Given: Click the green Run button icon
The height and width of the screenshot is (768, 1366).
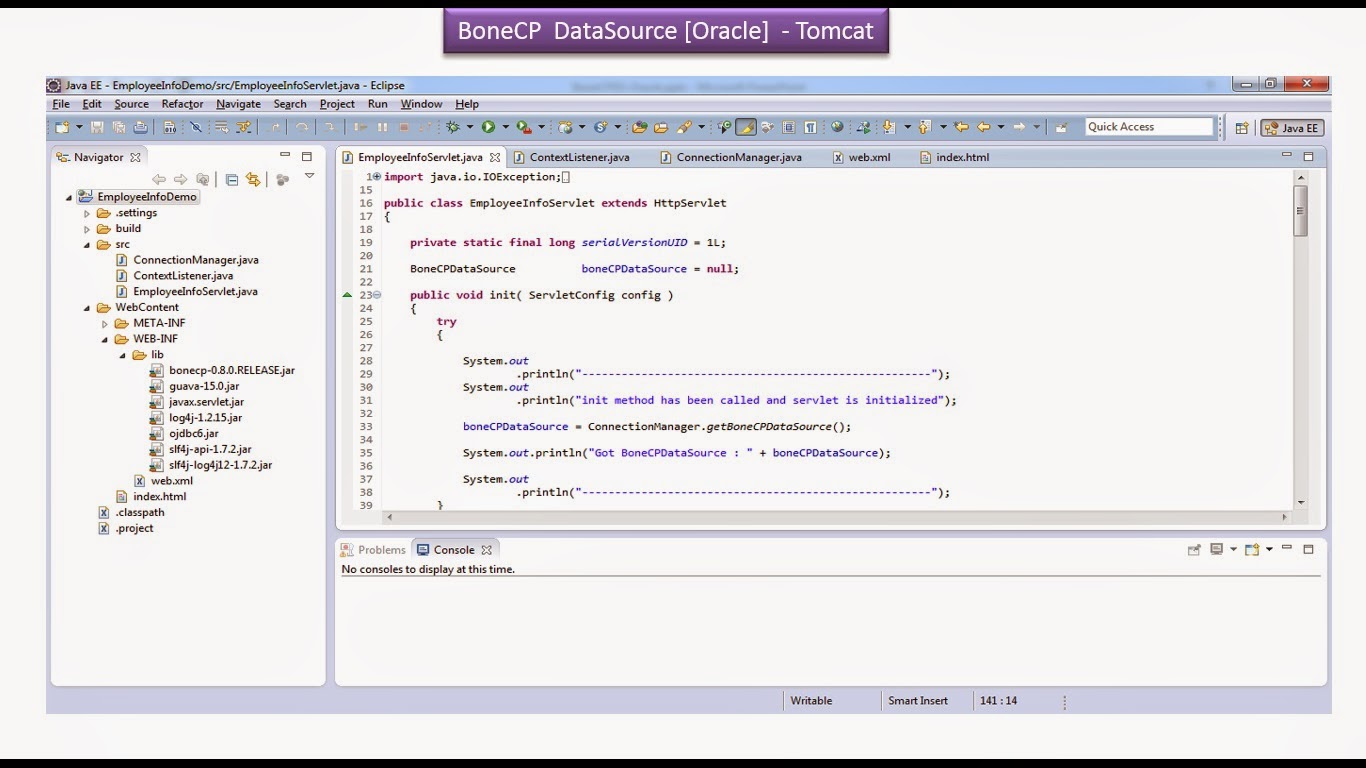Looking at the screenshot, I should point(488,127).
